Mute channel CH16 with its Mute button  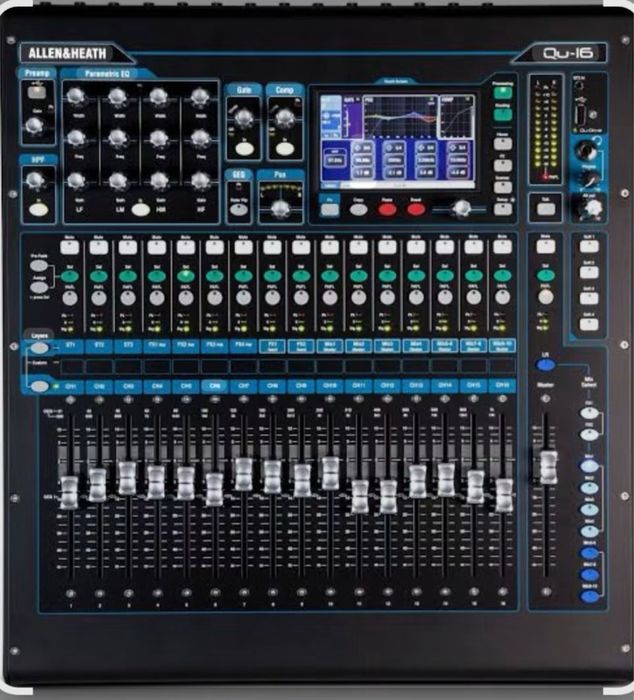point(503,247)
